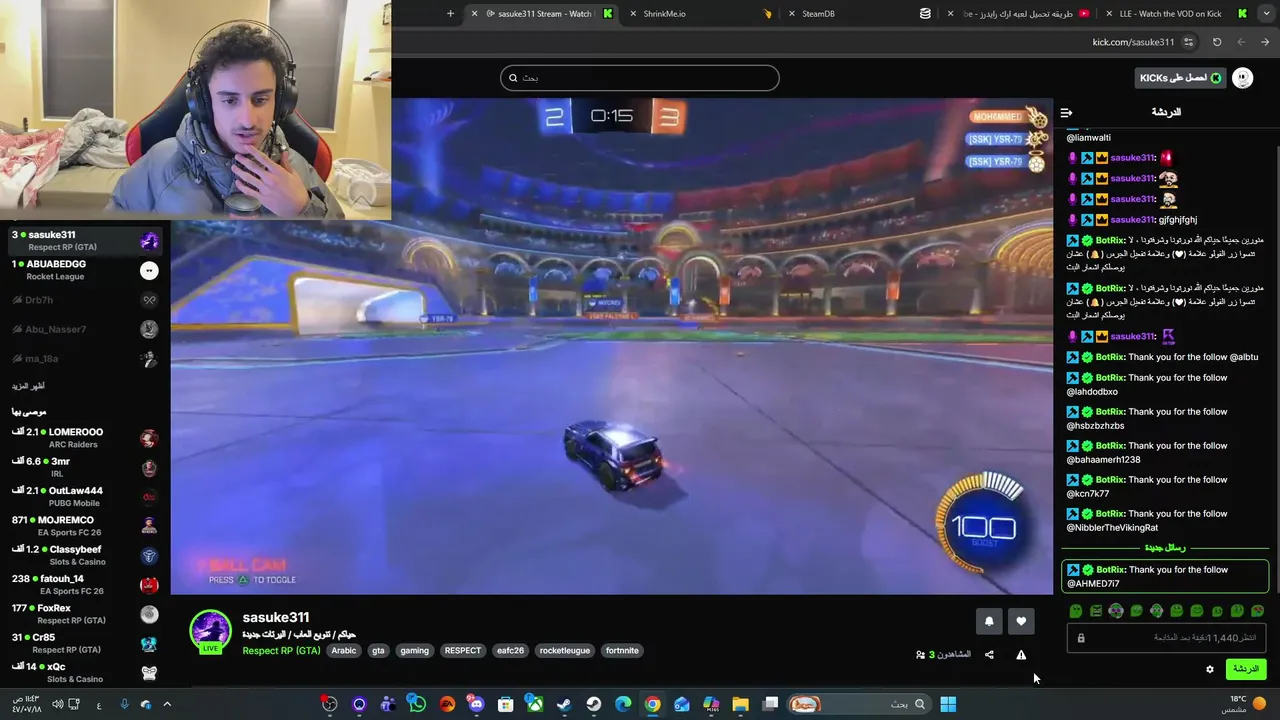The image size is (1280, 720).
Task: Select the eafc26 stream tag
Action: click(510, 651)
